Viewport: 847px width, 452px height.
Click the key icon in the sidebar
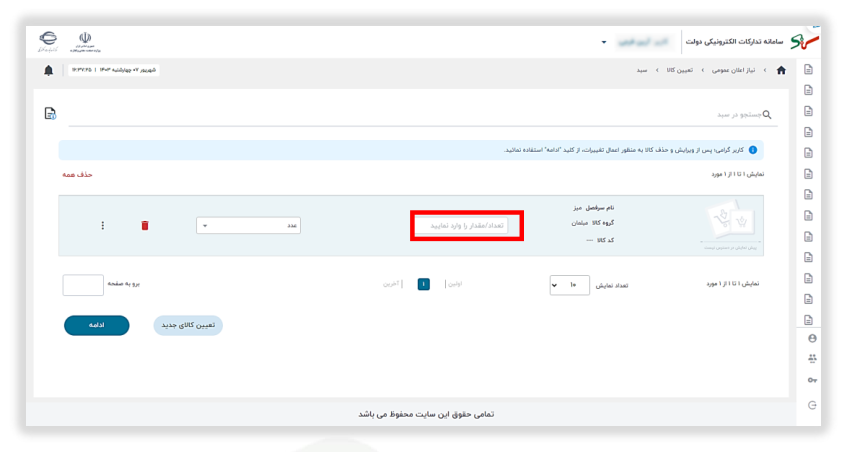point(812,380)
